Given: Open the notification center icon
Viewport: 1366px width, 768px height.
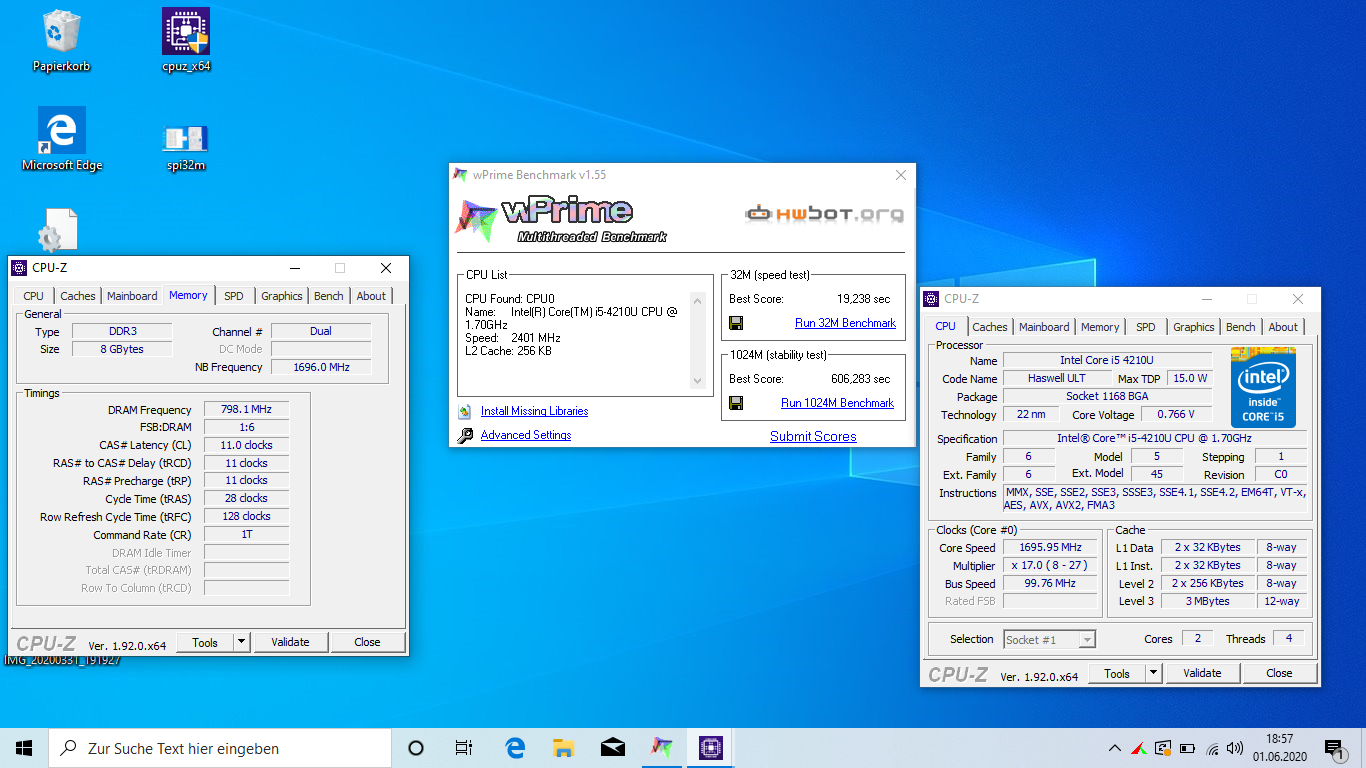Looking at the screenshot, I should (x=1333, y=748).
